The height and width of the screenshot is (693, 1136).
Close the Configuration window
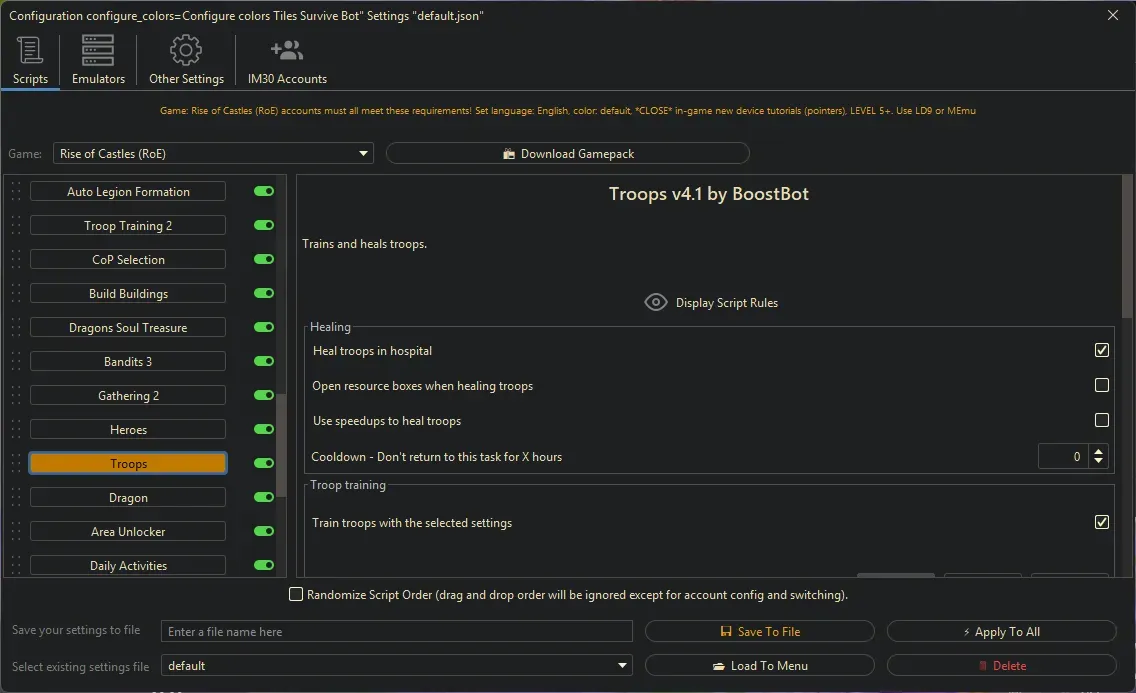[x=1113, y=15]
